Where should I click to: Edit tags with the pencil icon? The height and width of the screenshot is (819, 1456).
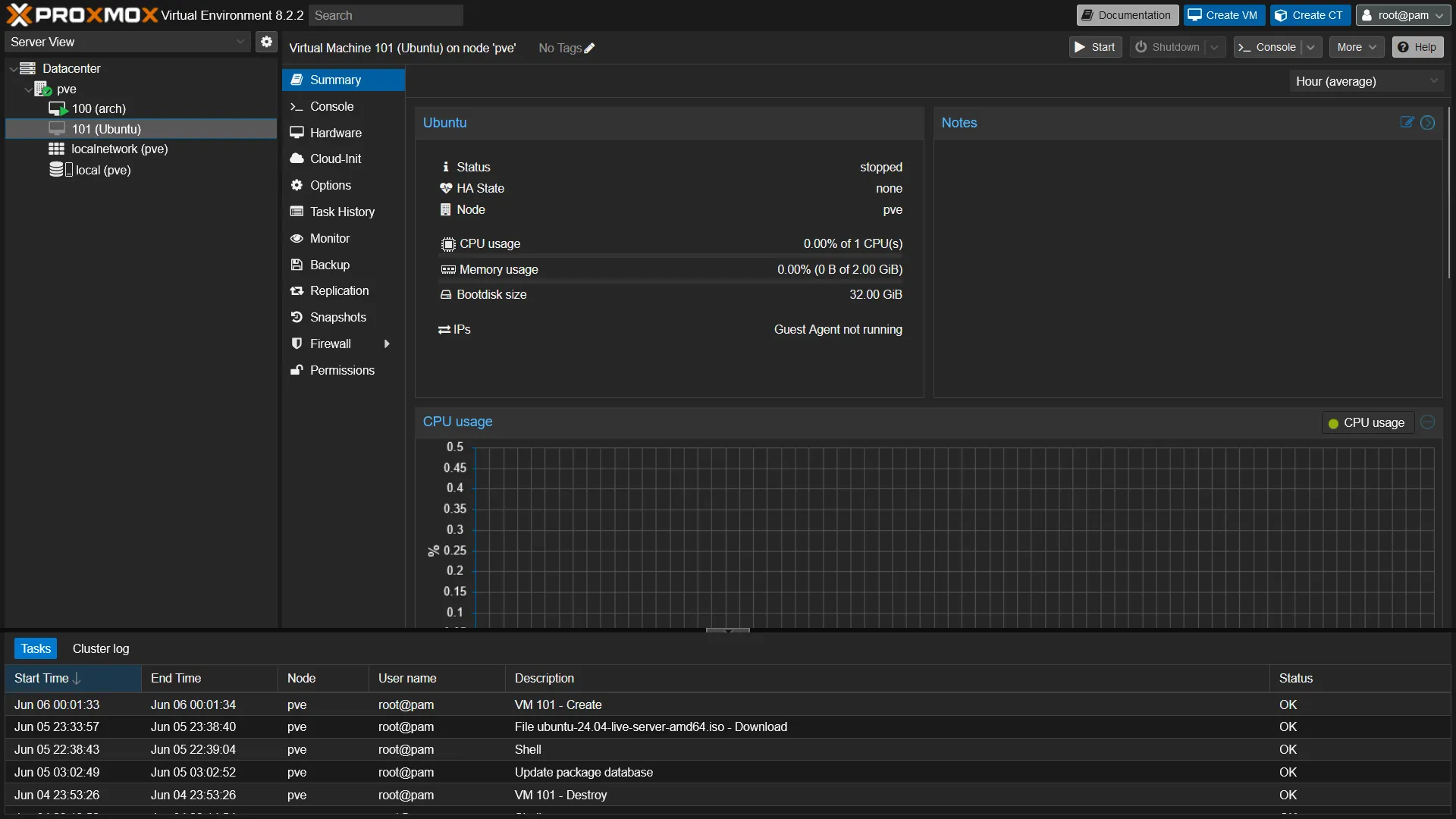point(590,49)
